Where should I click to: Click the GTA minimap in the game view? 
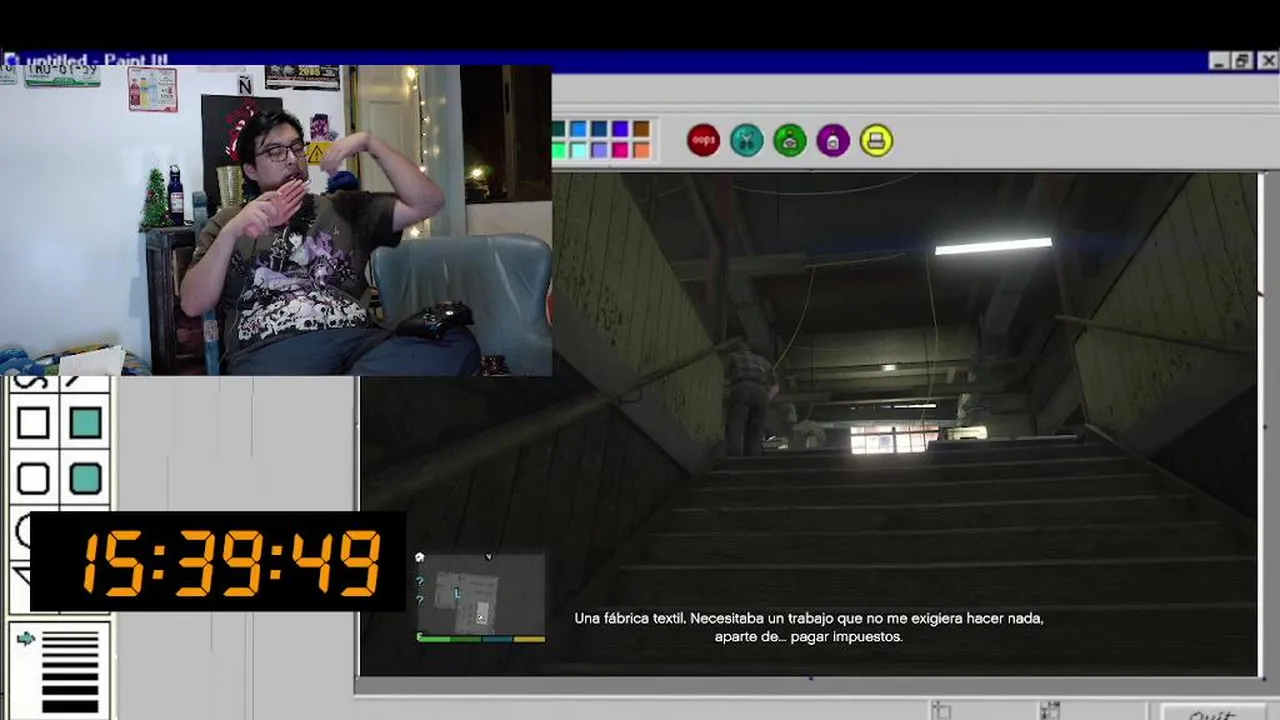coord(481,596)
